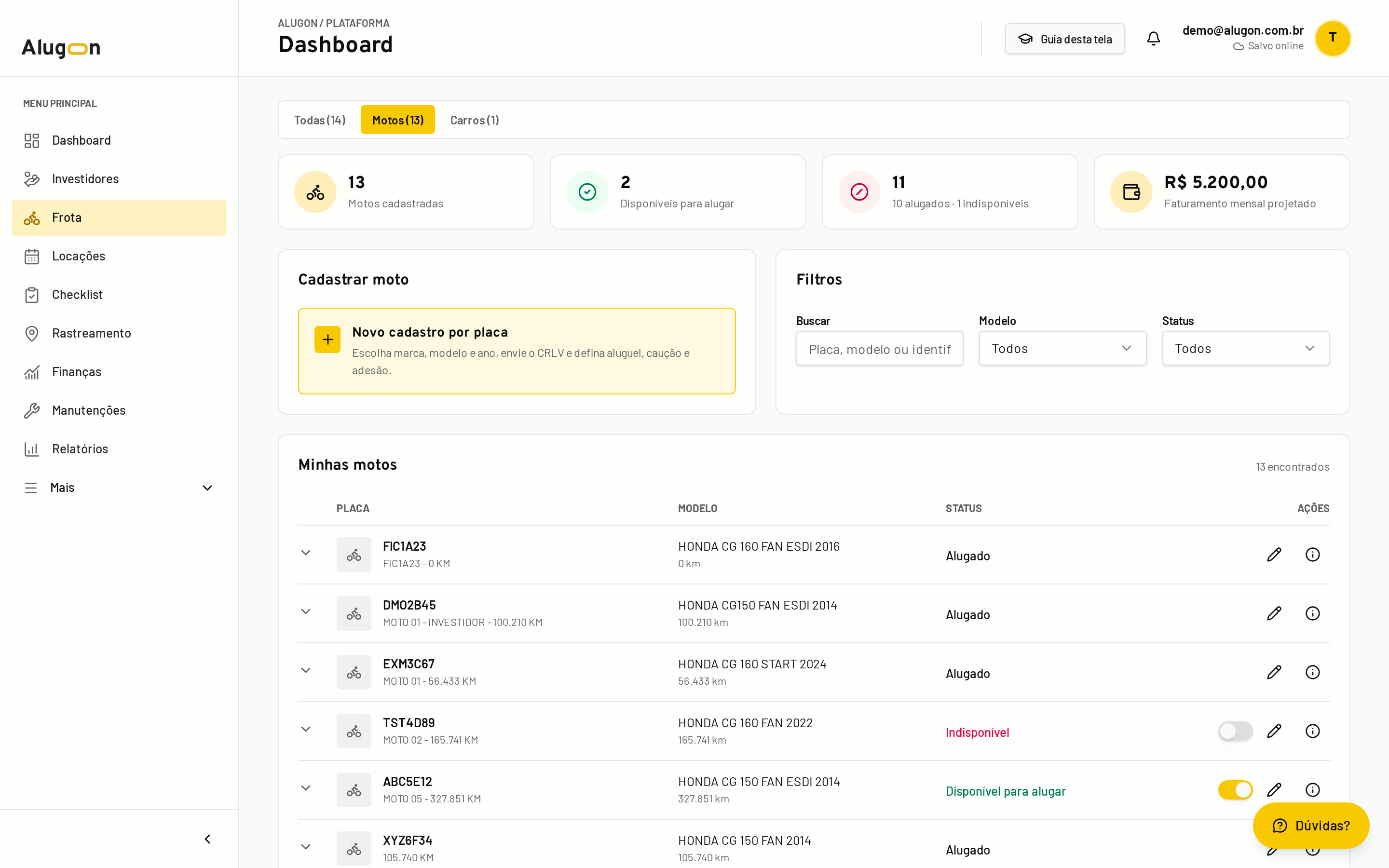The width and height of the screenshot is (1389, 868).
Task: Show info for the DMO2B45 motorcycle
Action: tap(1312, 613)
